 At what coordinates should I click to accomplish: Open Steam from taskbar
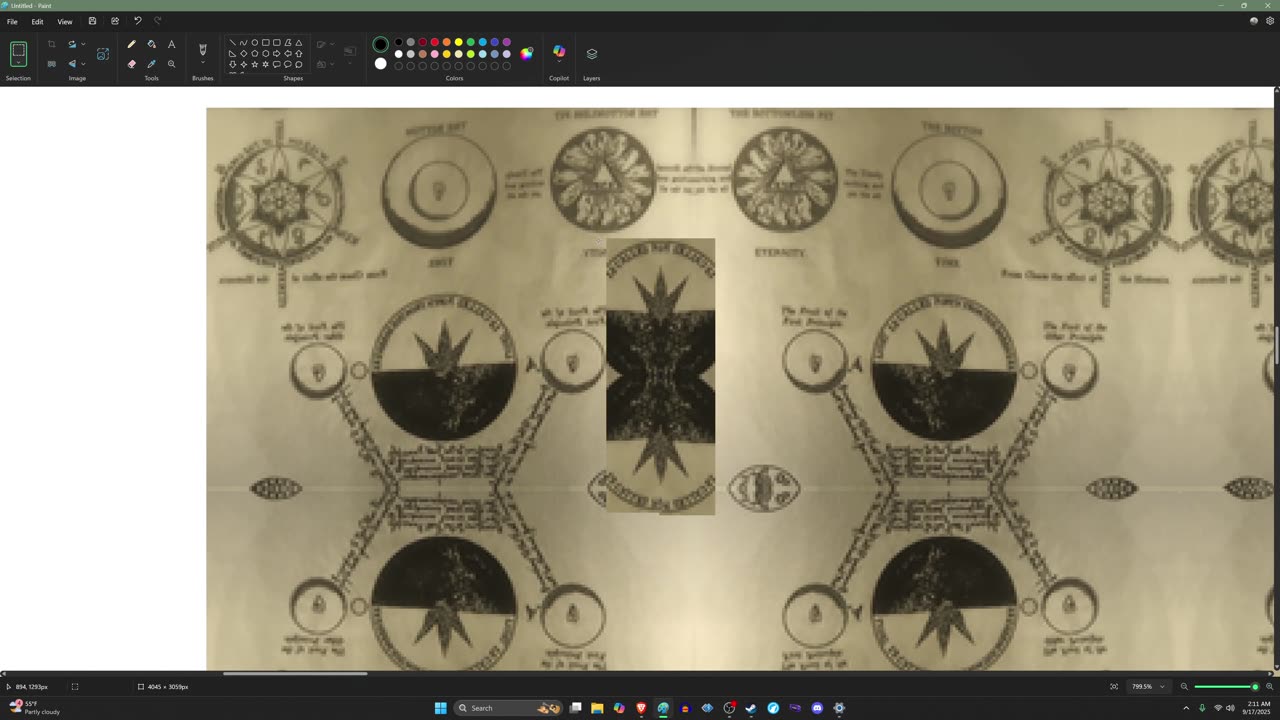click(751, 708)
